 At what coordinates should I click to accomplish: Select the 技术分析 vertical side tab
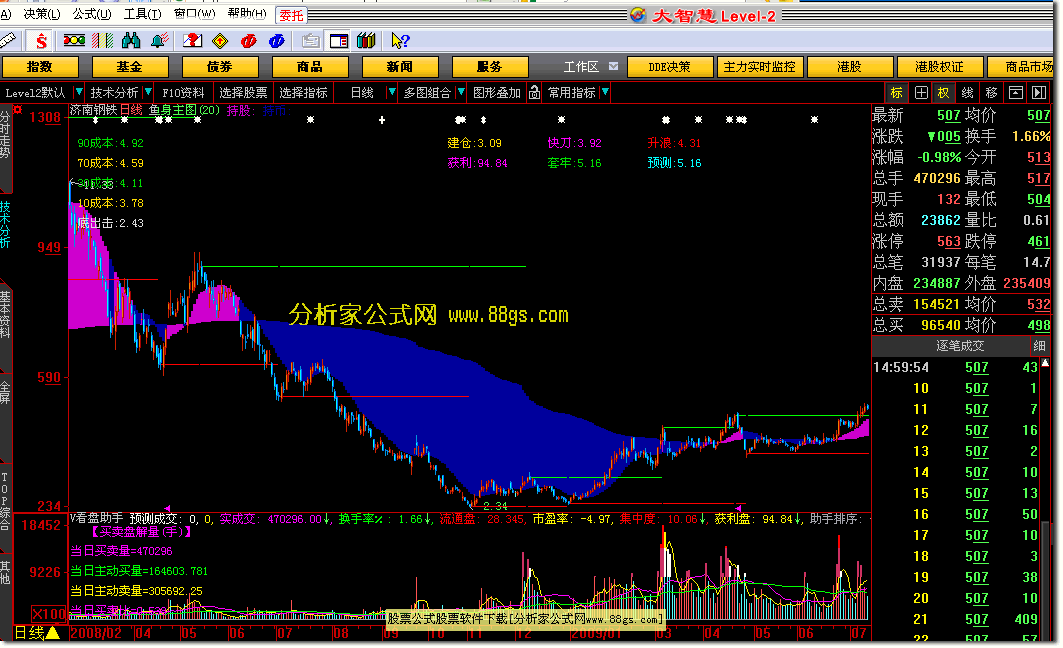5,225
